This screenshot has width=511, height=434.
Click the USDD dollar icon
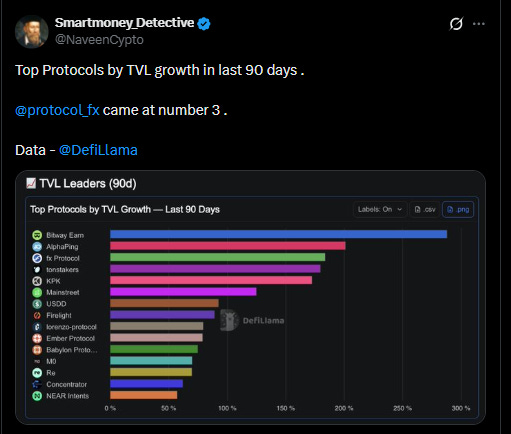pyautogui.click(x=37, y=304)
